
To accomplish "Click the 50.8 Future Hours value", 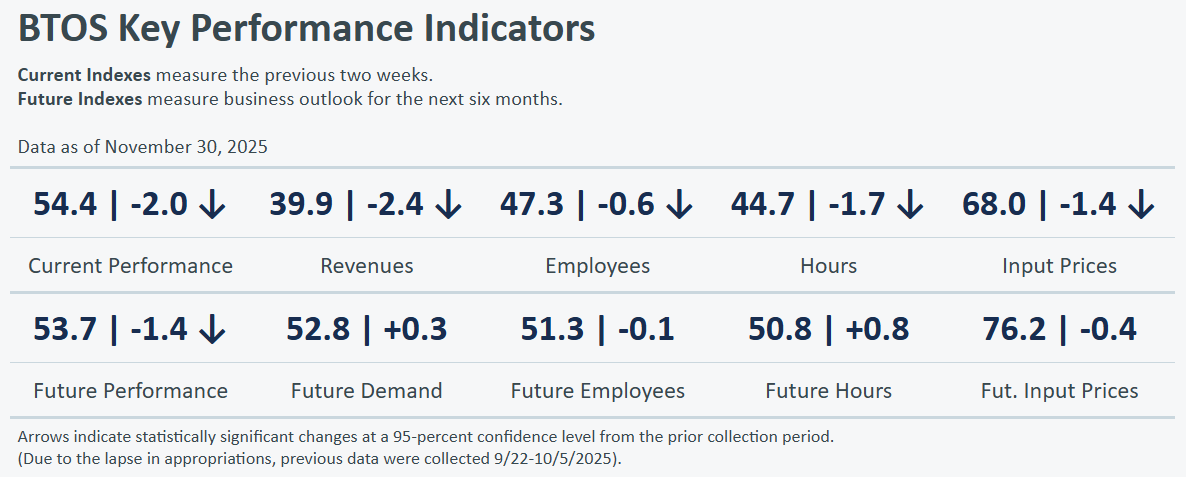I will [x=777, y=329].
